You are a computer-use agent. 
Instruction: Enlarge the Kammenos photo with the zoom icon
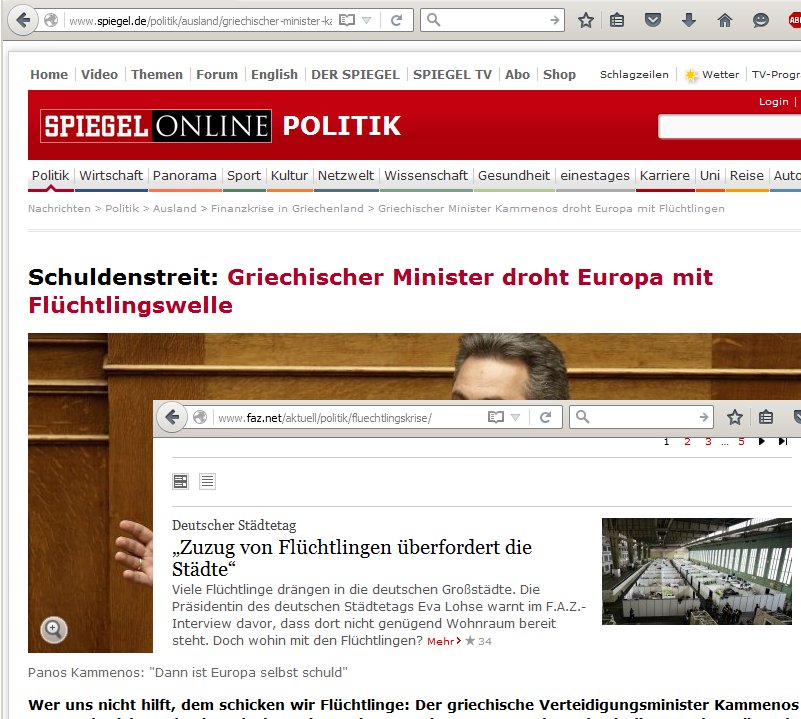click(54, 629)
